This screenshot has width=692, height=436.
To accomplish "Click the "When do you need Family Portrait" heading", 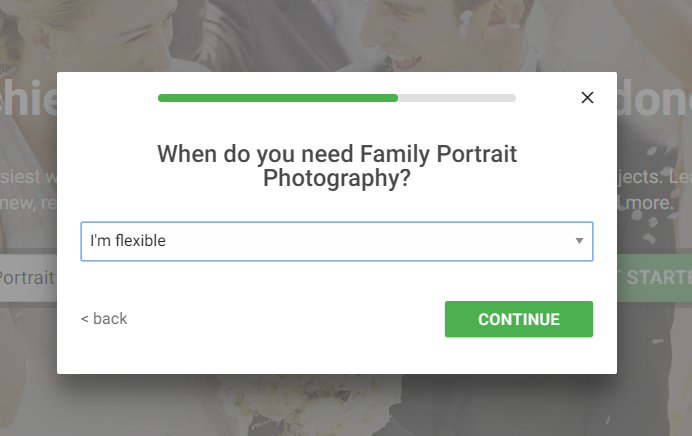I will pyautogui.click(x=337, y=154).
